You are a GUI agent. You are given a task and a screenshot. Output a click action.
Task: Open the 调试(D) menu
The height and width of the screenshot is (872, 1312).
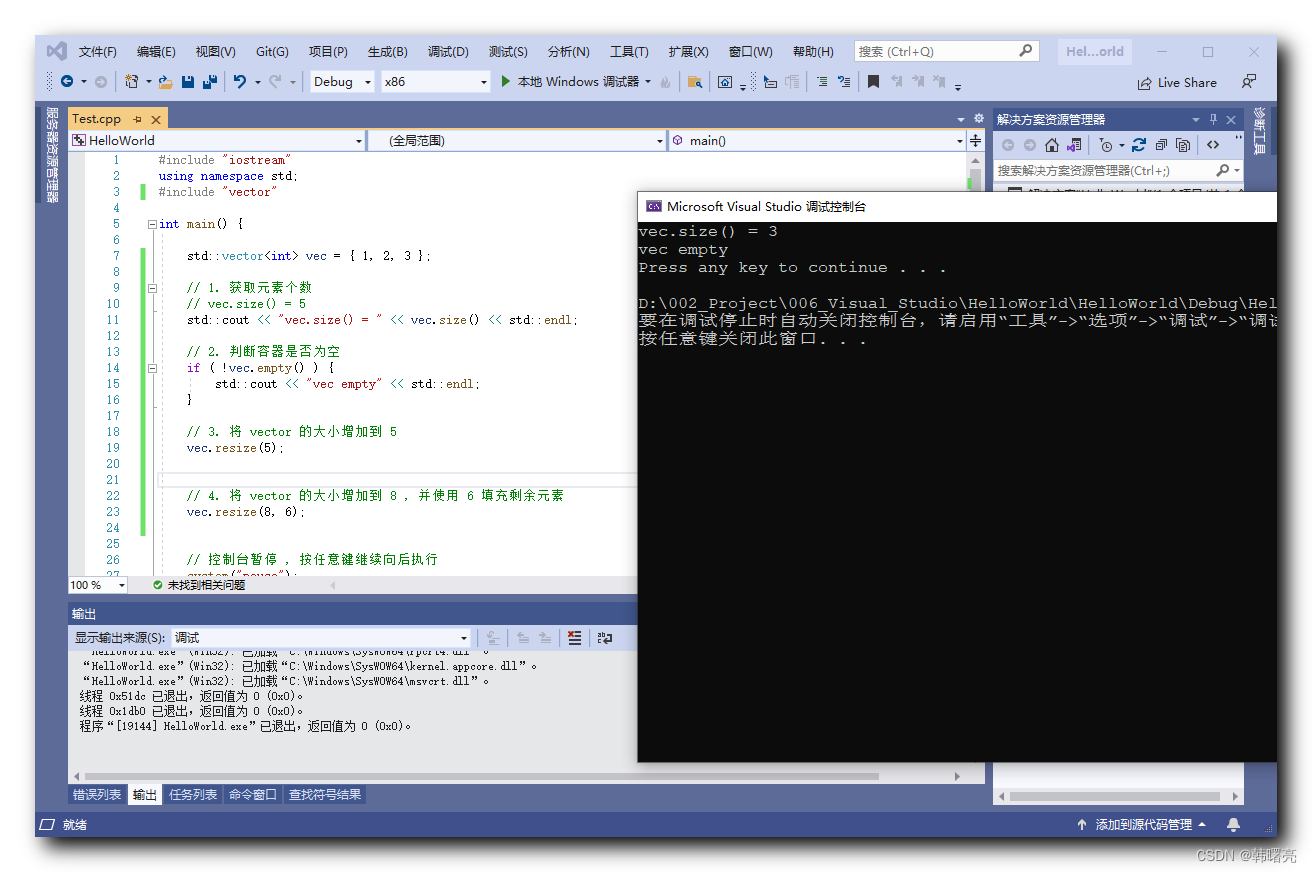pos(448,52)
